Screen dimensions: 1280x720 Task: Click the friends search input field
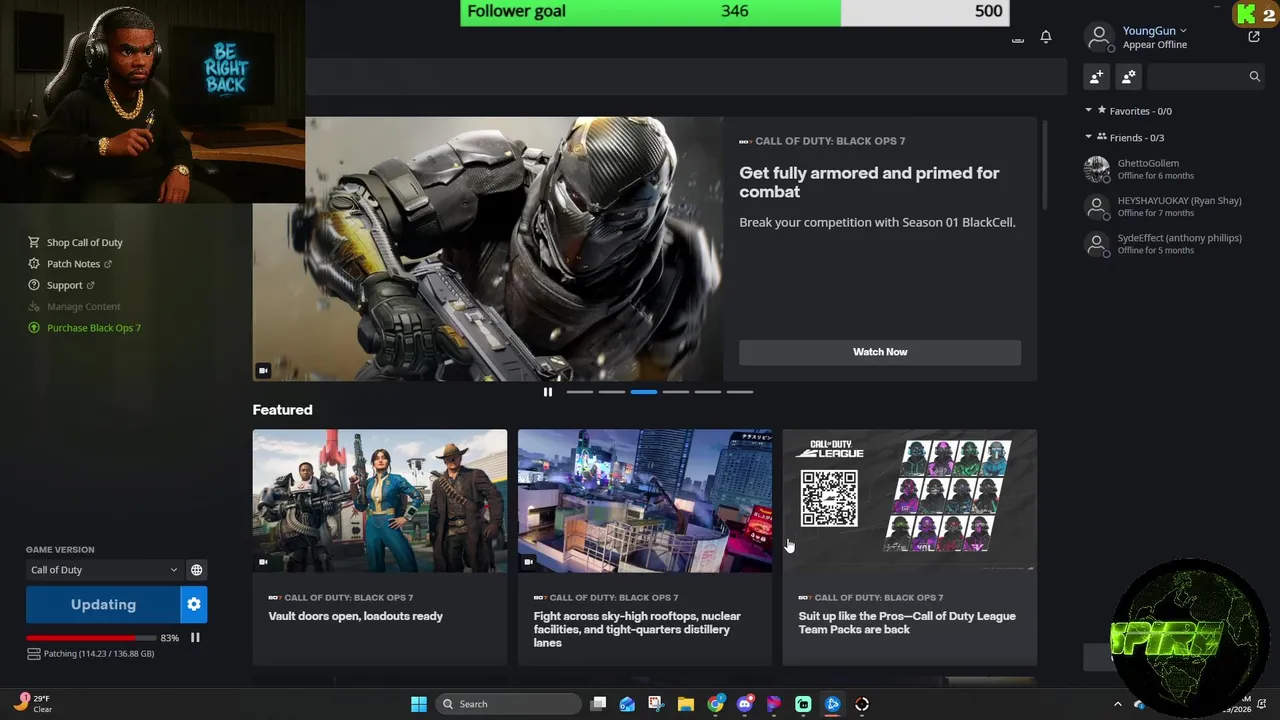click(1196, 76)
